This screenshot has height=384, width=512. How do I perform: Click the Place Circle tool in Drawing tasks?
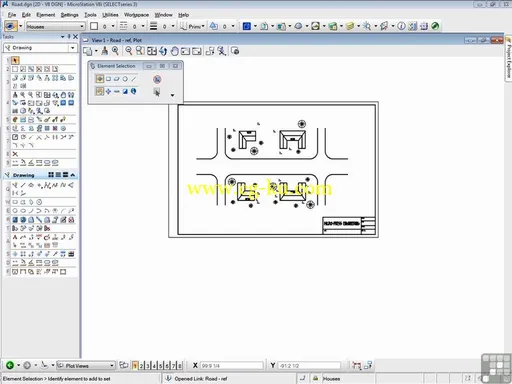pos(15,211)
